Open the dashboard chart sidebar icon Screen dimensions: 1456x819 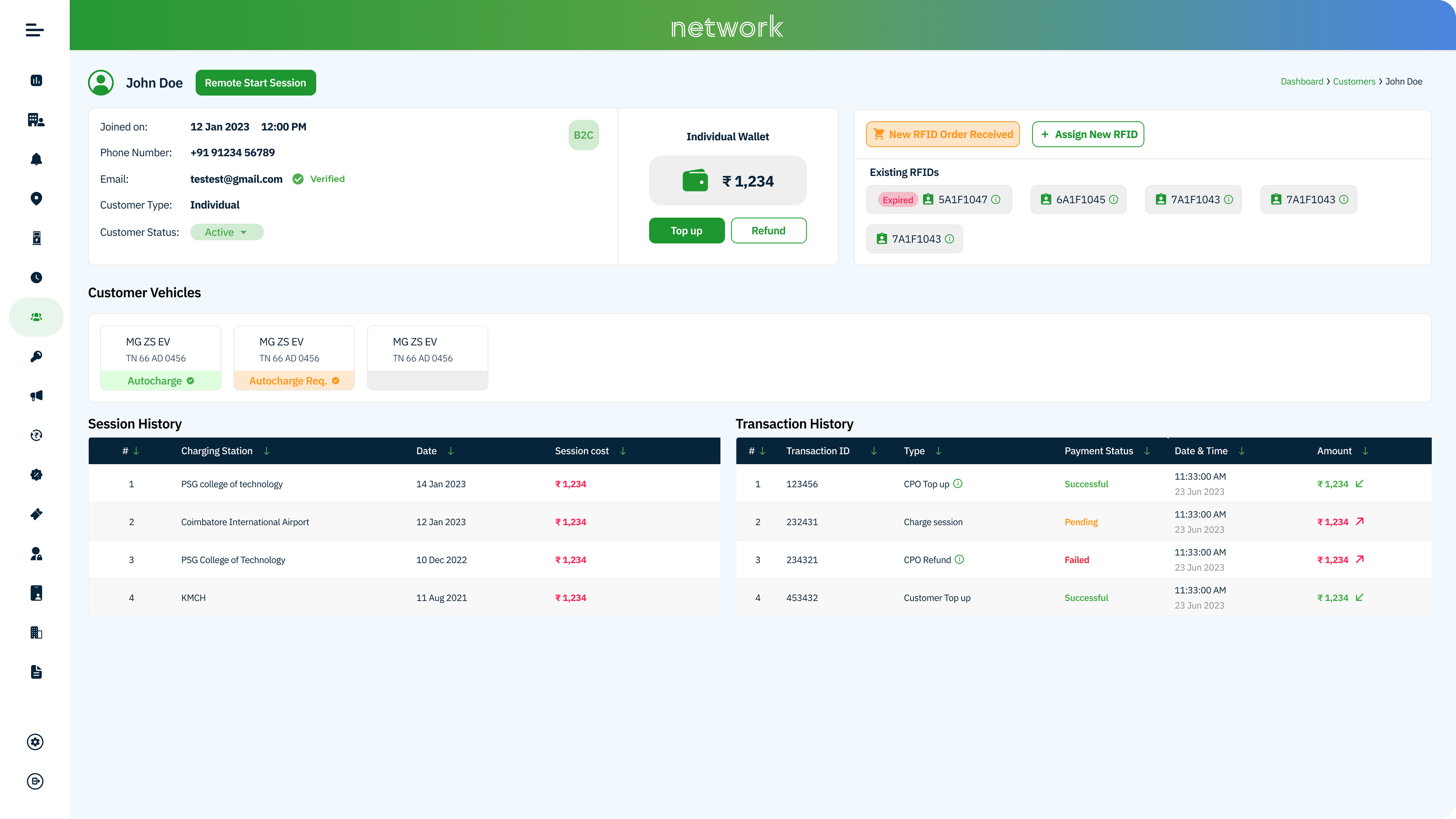pyautogui.click(x=36, y=80)
